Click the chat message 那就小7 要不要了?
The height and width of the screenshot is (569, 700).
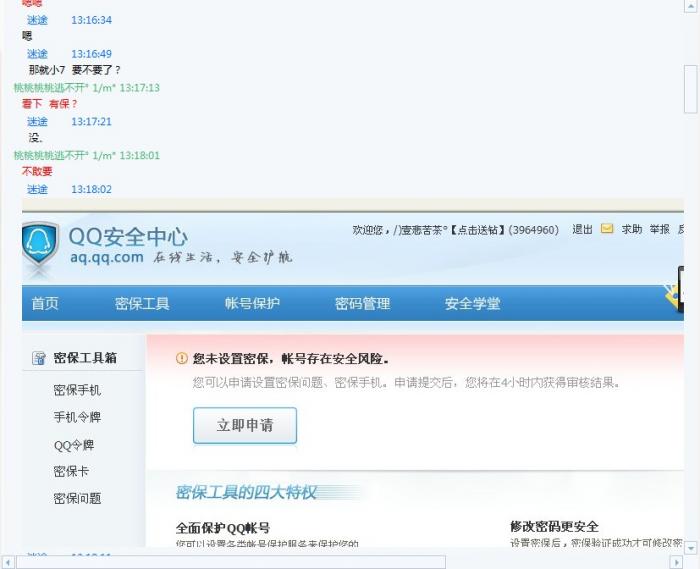click(75, 70)
